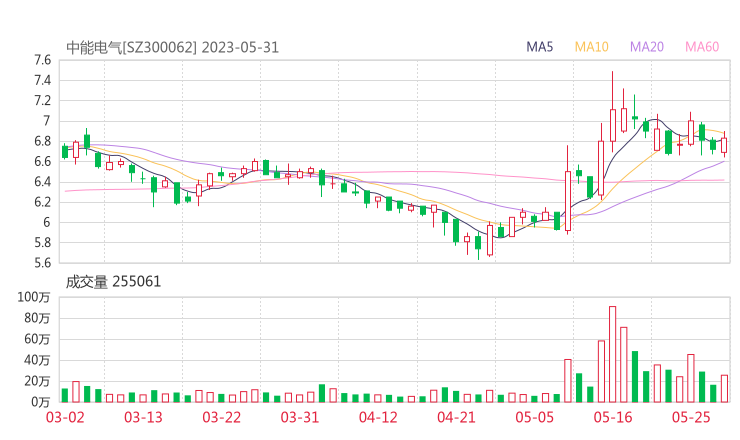
Task: Click the 5.6 price axis label
Action: coord(42,262)
